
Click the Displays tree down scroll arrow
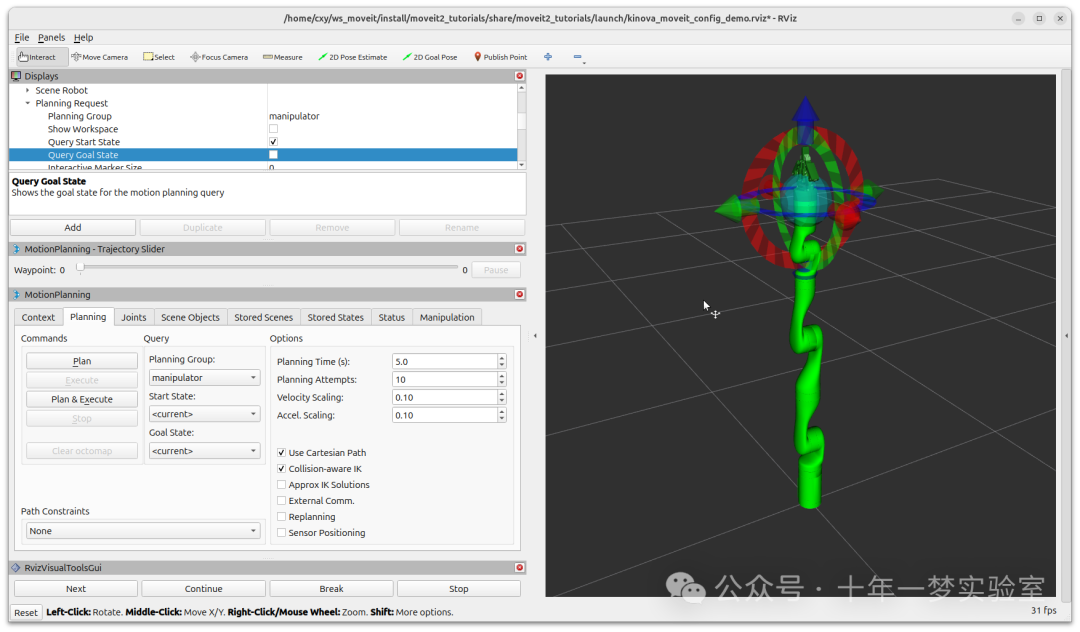coord(521,165)
